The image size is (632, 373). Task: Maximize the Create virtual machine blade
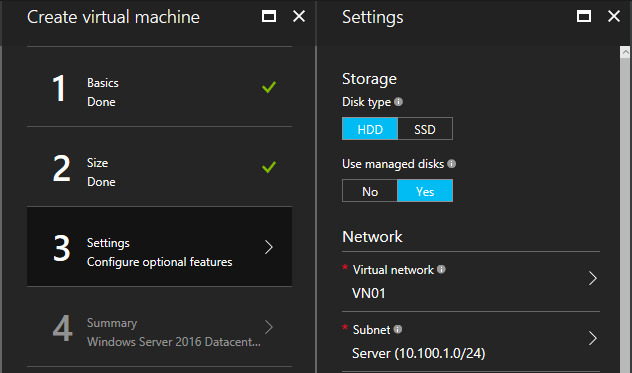pyautogui.click(x=269, y=17)
